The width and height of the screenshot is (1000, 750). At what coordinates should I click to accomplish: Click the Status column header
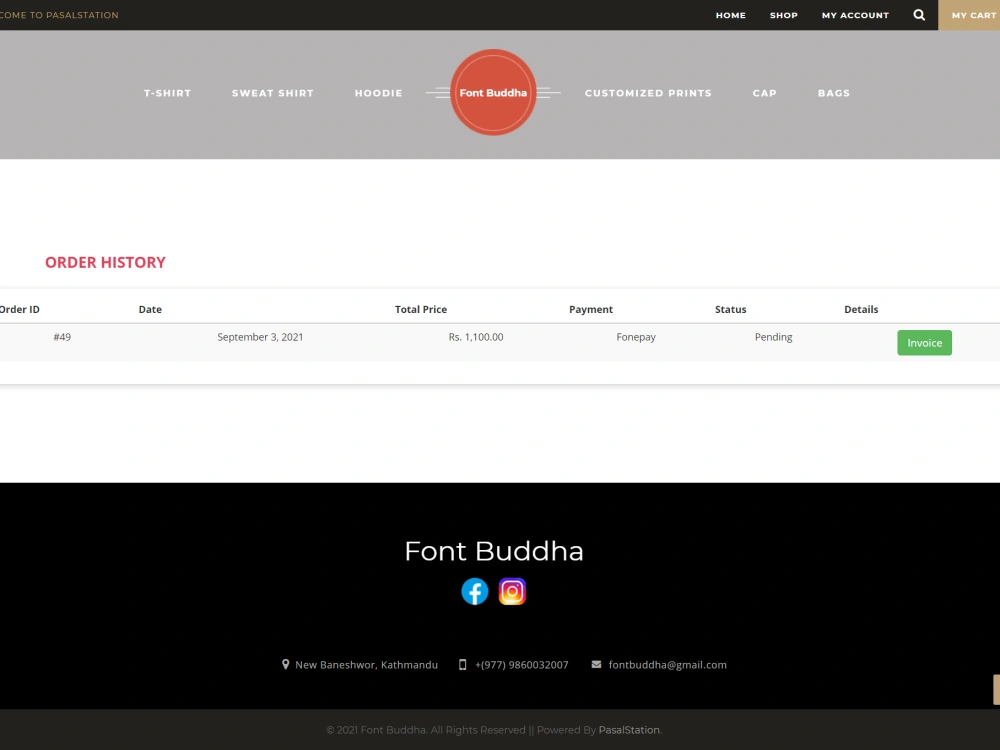730,309
